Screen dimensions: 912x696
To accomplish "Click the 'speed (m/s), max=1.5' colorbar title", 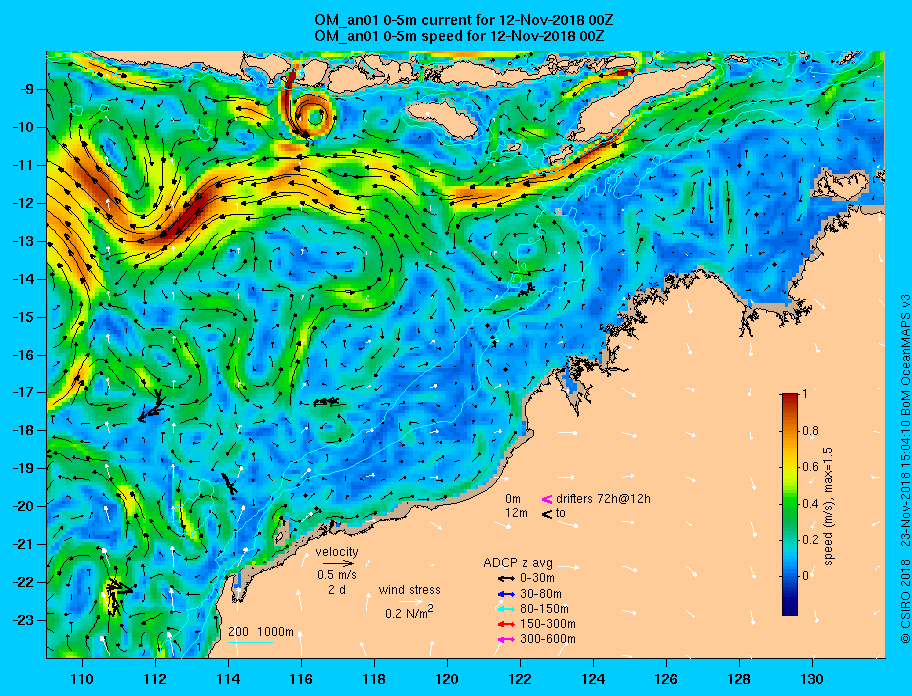I will [x=828, y=506].
